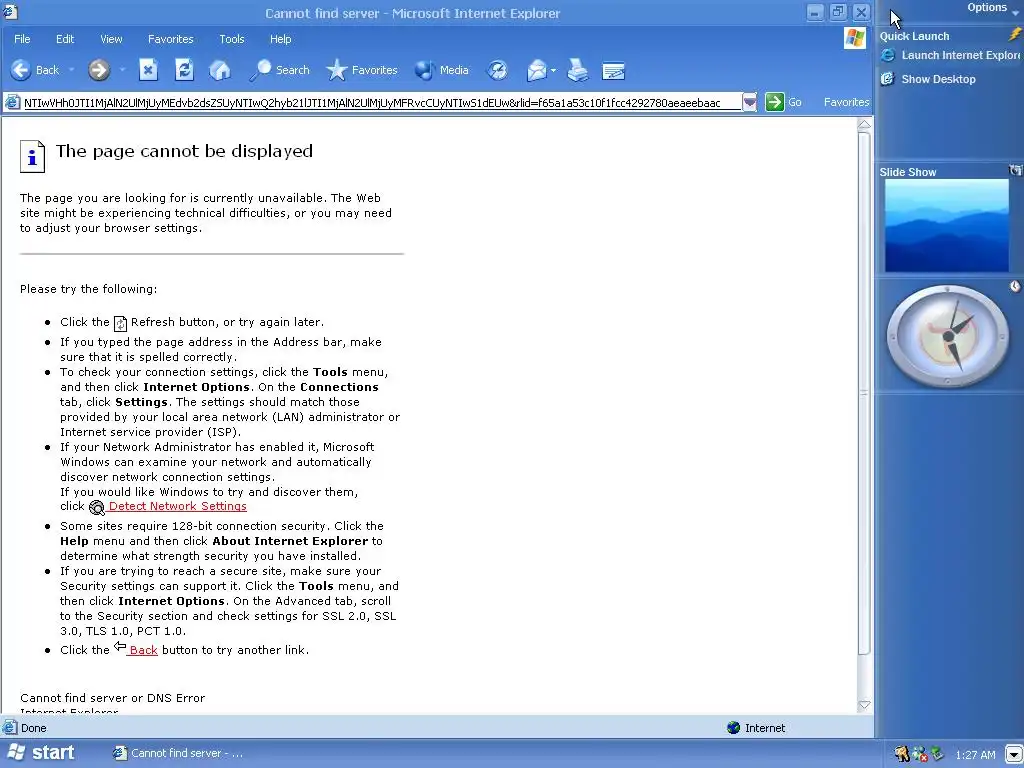Click the green Go arrow button

click(x=775, y=102)
